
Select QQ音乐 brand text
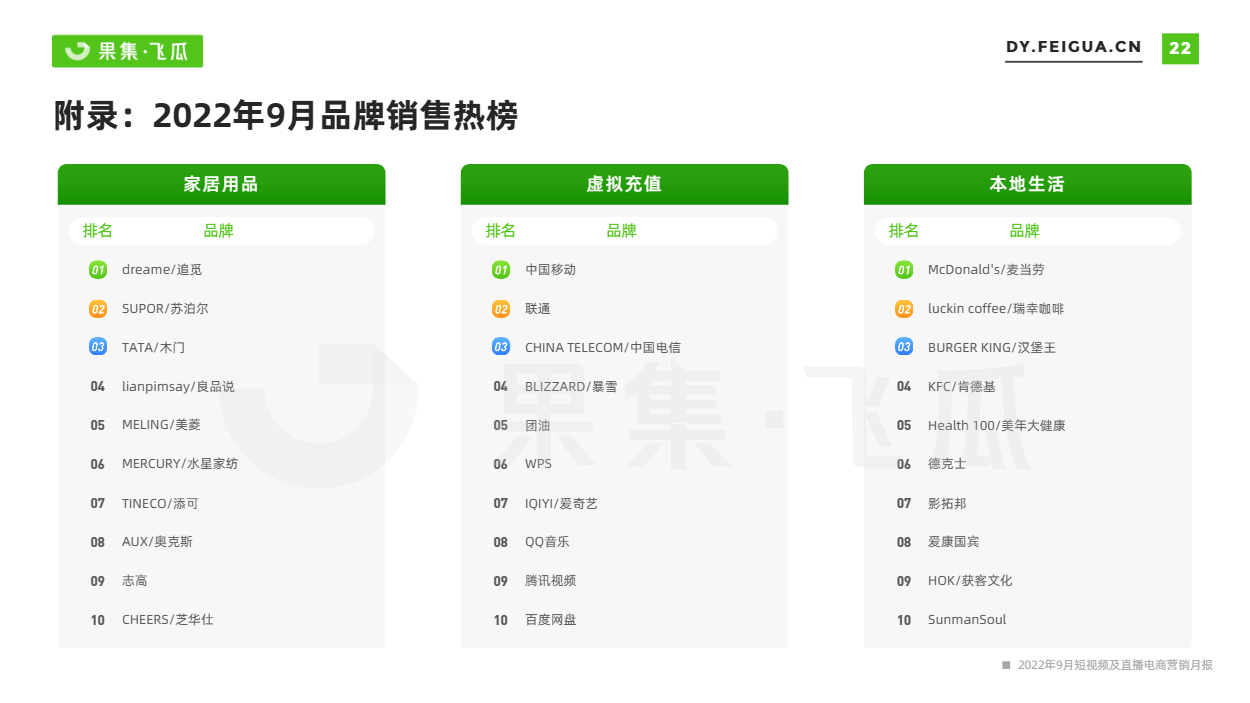point(547,542)
